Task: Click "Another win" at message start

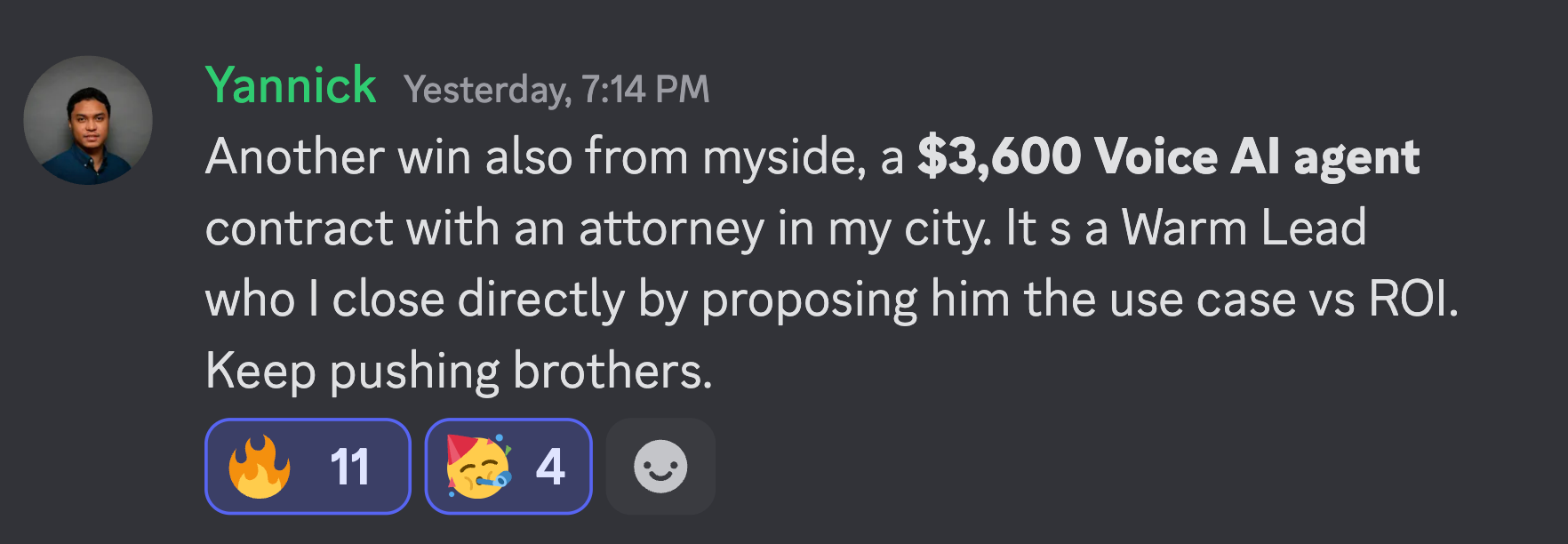Action: click(338, 157)
